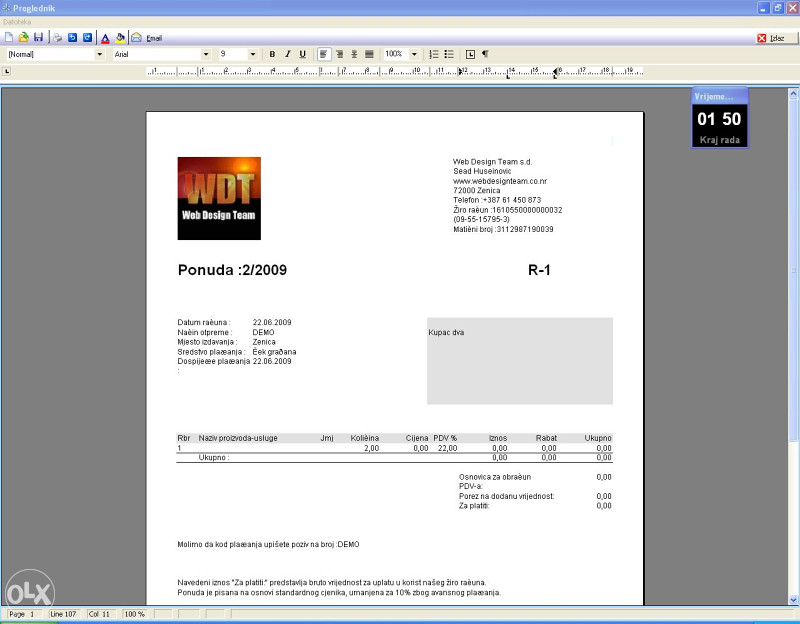Click the Zenica place of issue value
Screen dimensions: 800x624
click(264, 342)
